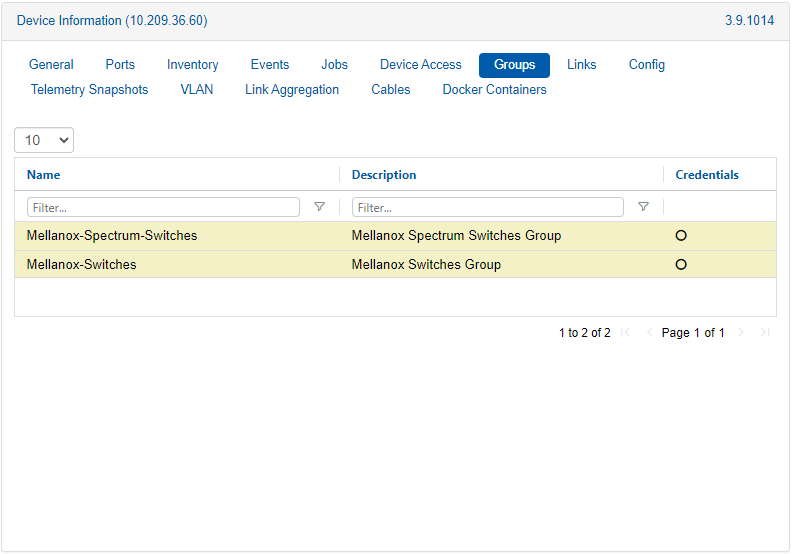Screen dimensions: 792x554
Task: Click the Name column filter icon
Action: 319,207
